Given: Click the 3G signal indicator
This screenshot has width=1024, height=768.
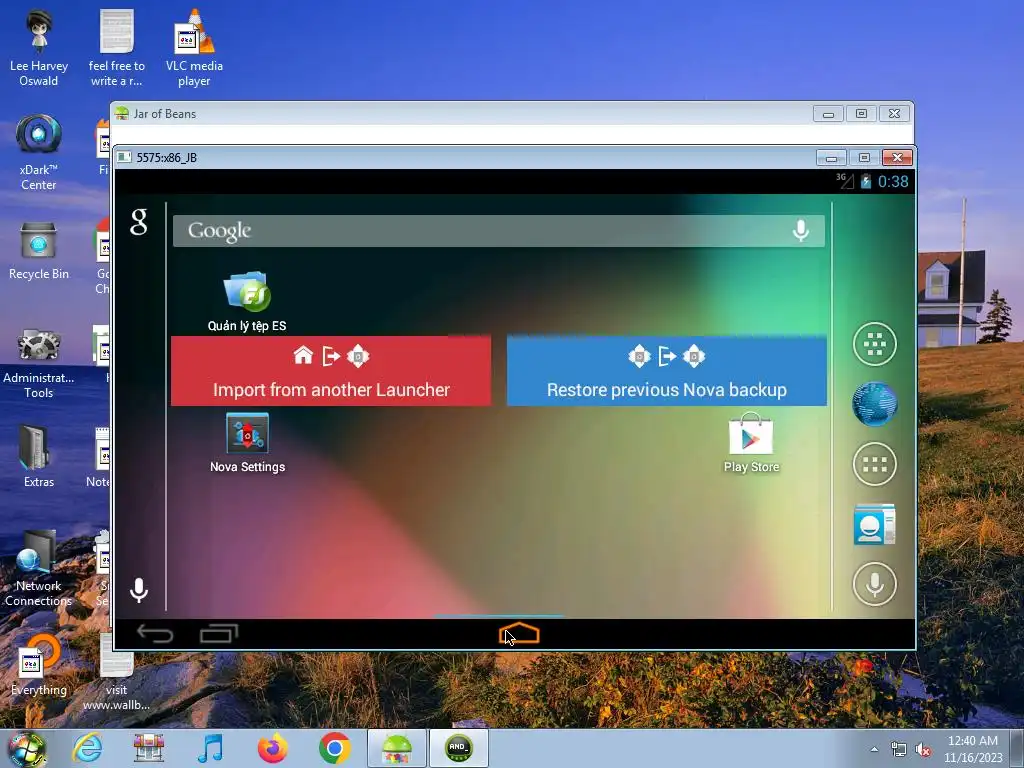Looking at the screenshot, I should click(x=845, y=181).
